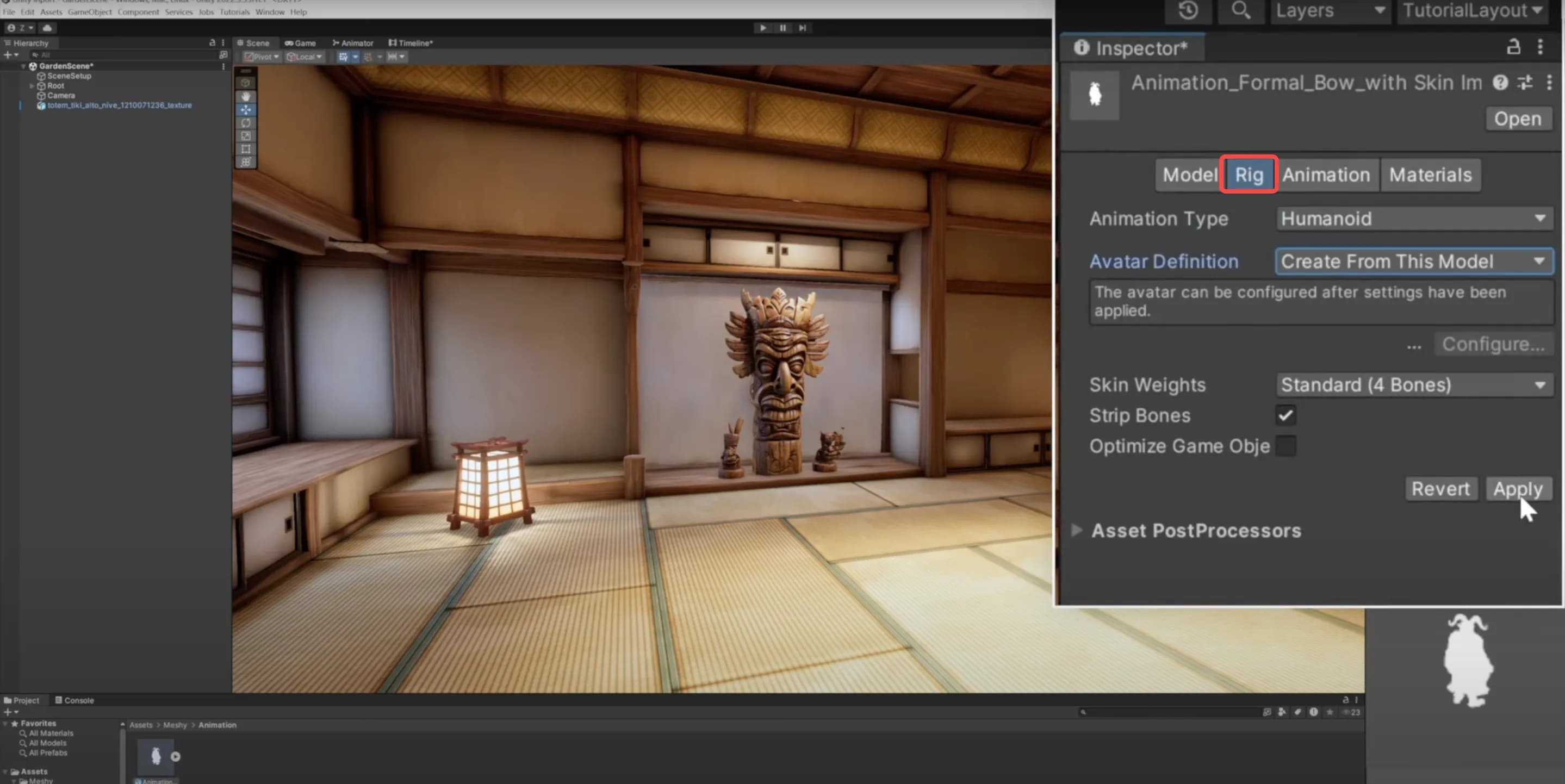
Task: Click the Pause playback icon
Action: coord(782,28)
